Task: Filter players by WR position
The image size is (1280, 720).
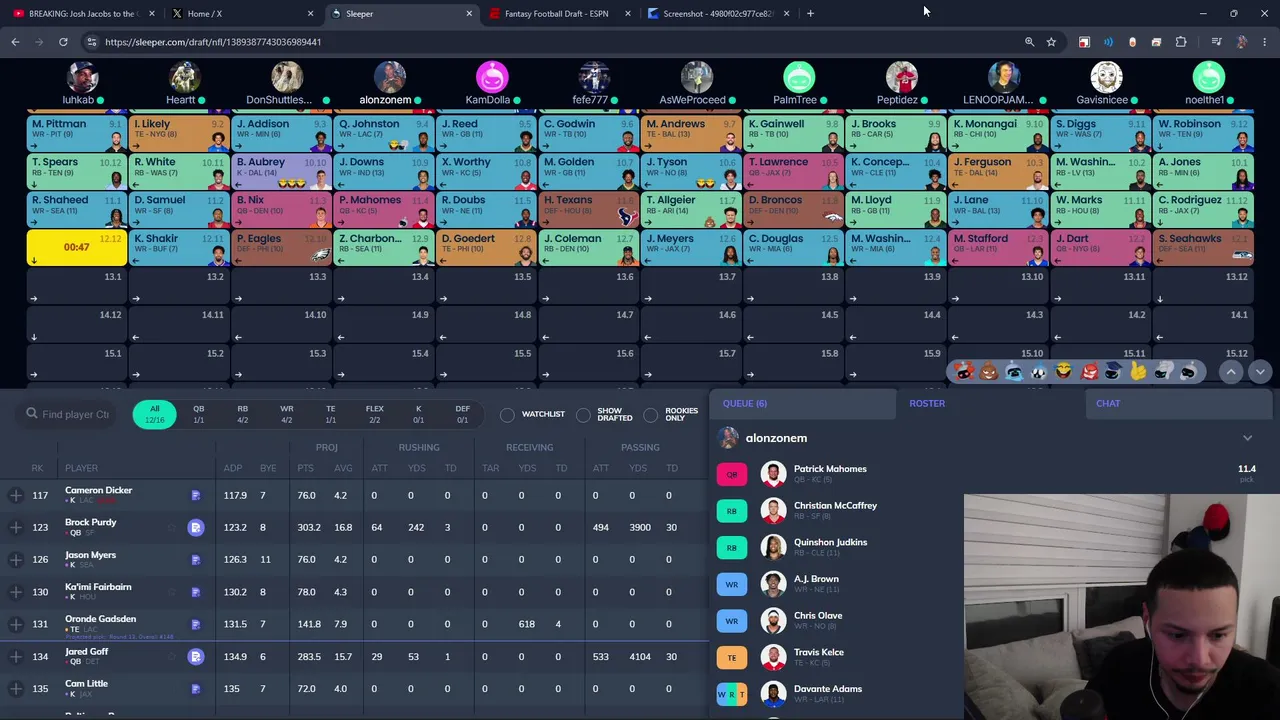Action: tap(287, 414)
